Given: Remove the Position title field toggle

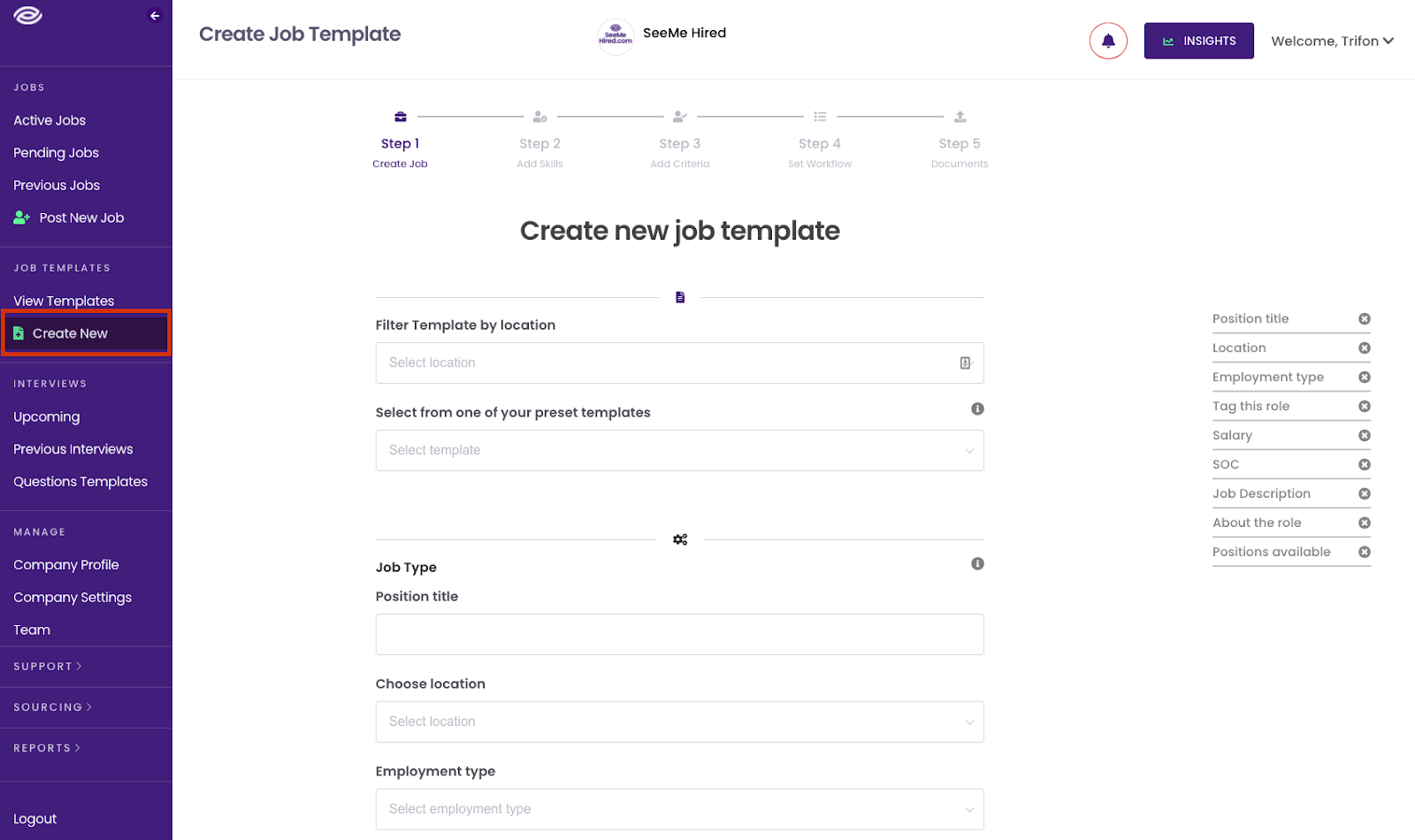Looking at the screenshot, I should click(1365, 319).
